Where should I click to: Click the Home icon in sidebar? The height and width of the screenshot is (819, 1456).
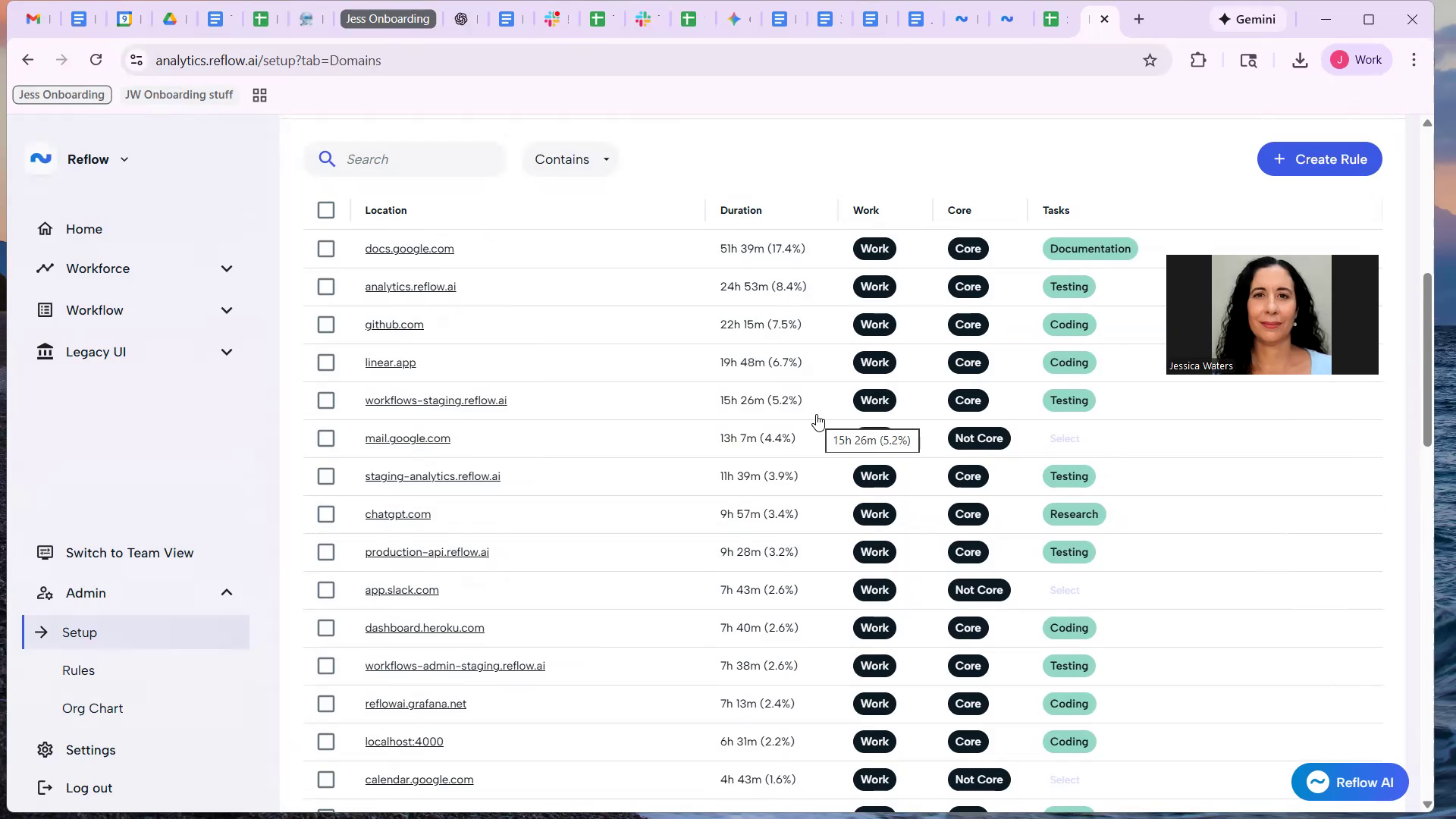(x=45, y=229)
